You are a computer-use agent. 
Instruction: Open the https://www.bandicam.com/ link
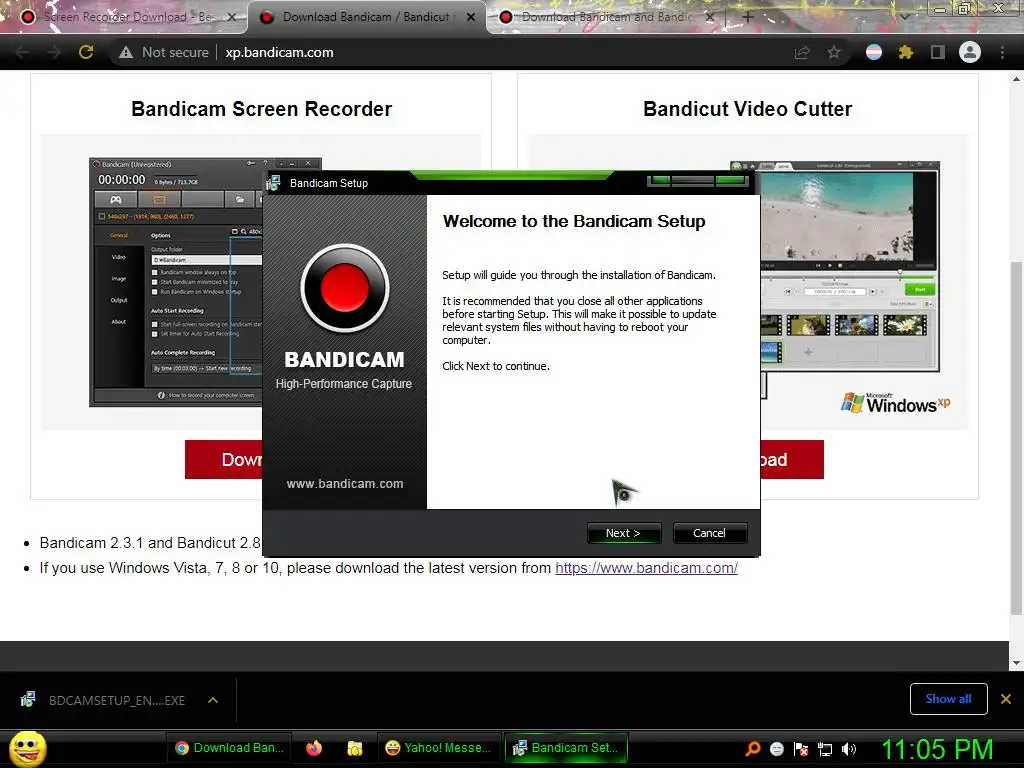tap(647, 568)
